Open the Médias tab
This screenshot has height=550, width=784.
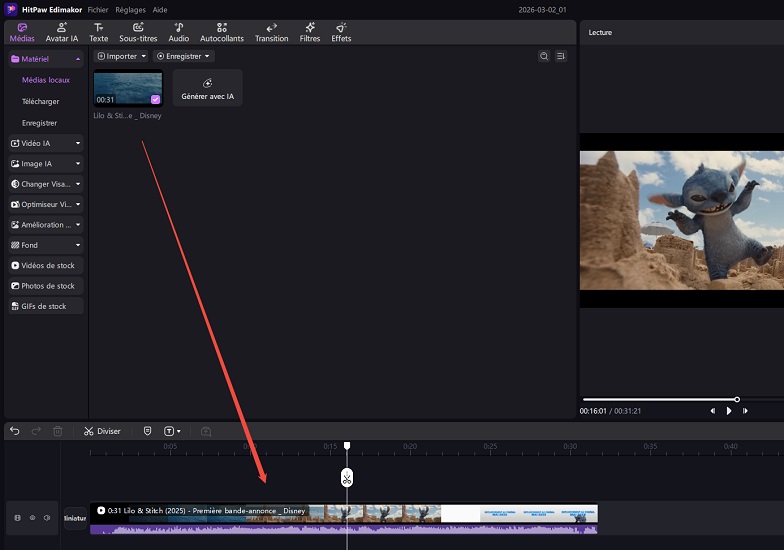coord(22,32)
